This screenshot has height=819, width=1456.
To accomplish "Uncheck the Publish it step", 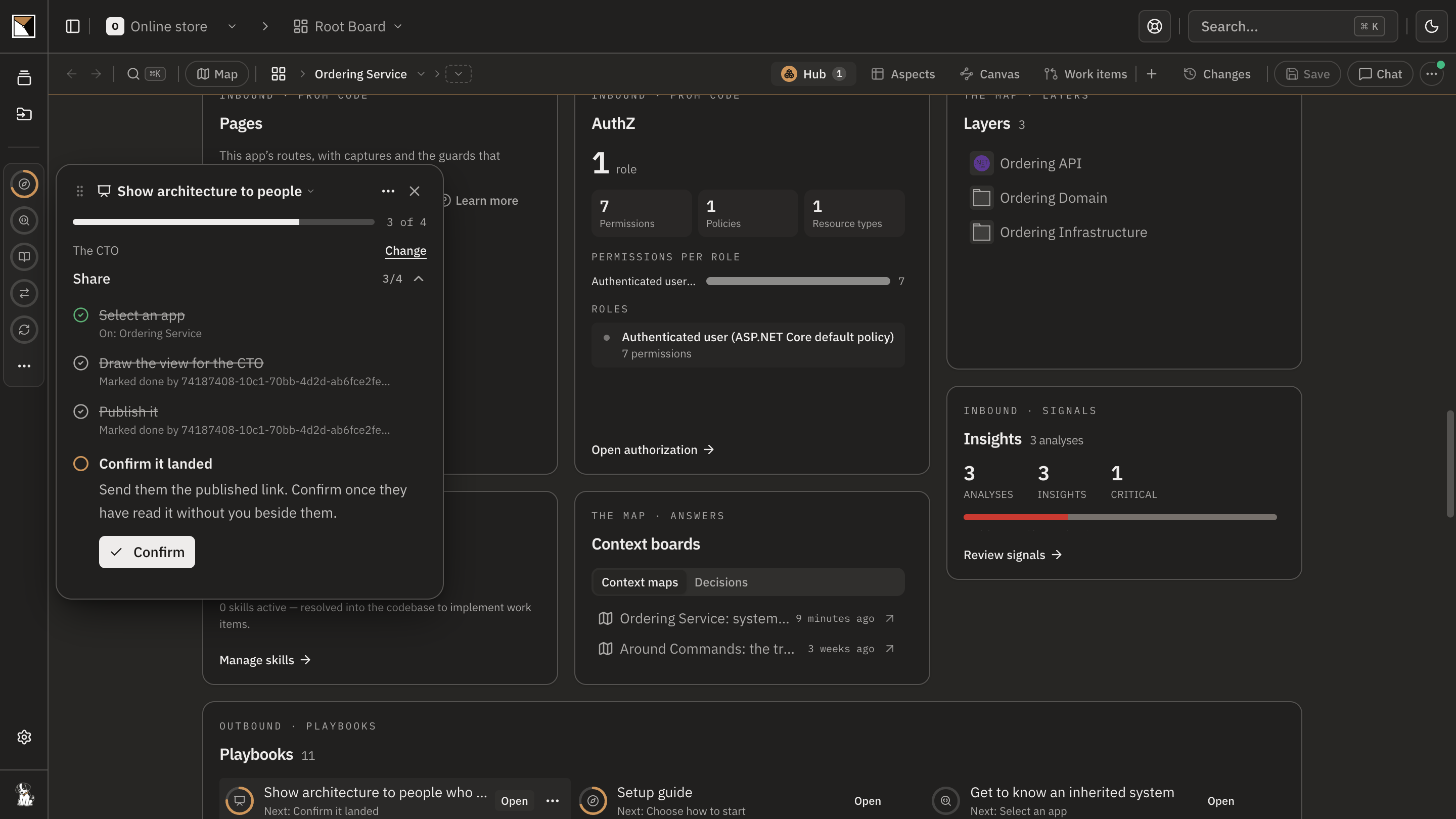I will click(x=81, y=412).
